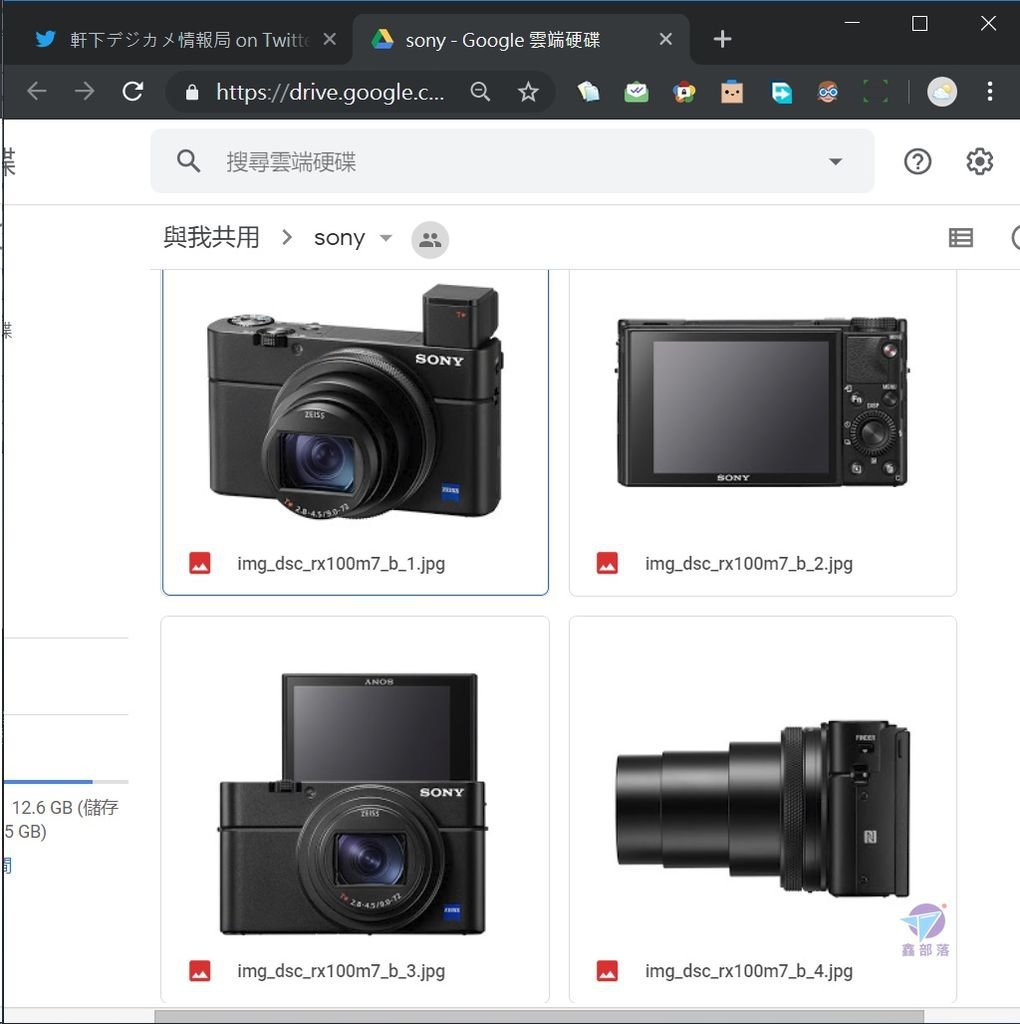The width and height of the screenshot is (1020, 1024).
Task: View site info via lock icon
Action: click(x=192, y=92)
